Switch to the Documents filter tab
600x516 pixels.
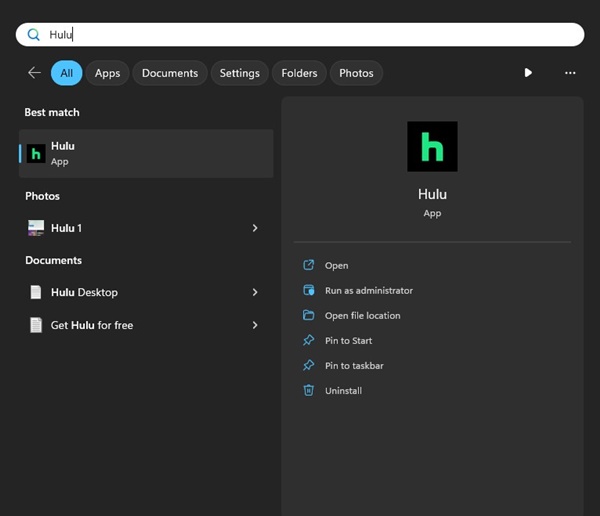170,73
